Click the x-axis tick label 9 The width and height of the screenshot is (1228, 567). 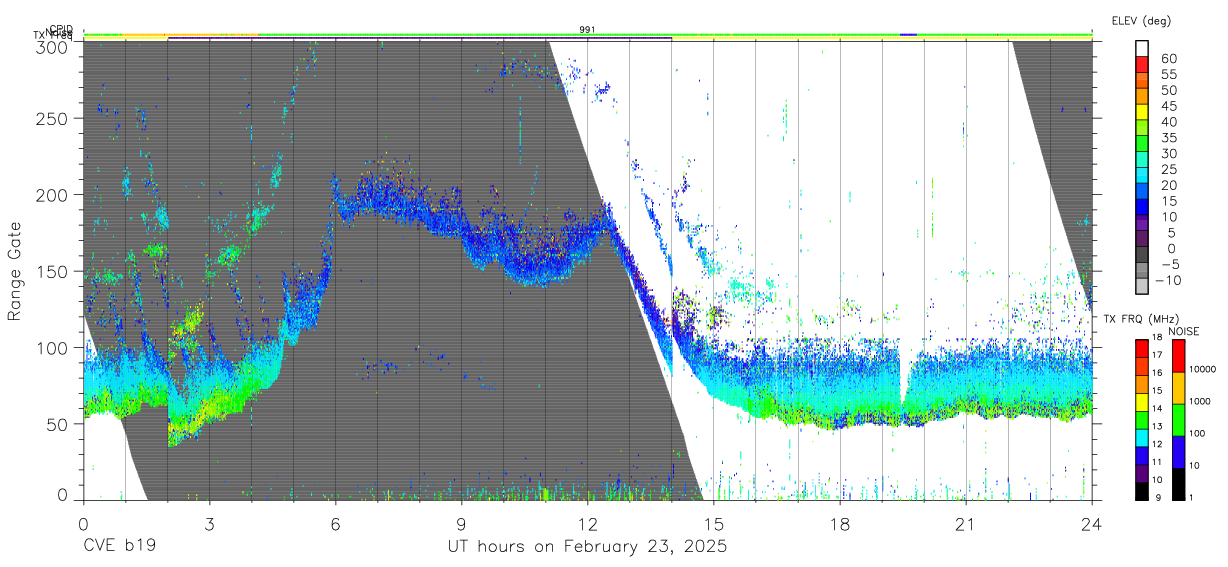[461, 523]
